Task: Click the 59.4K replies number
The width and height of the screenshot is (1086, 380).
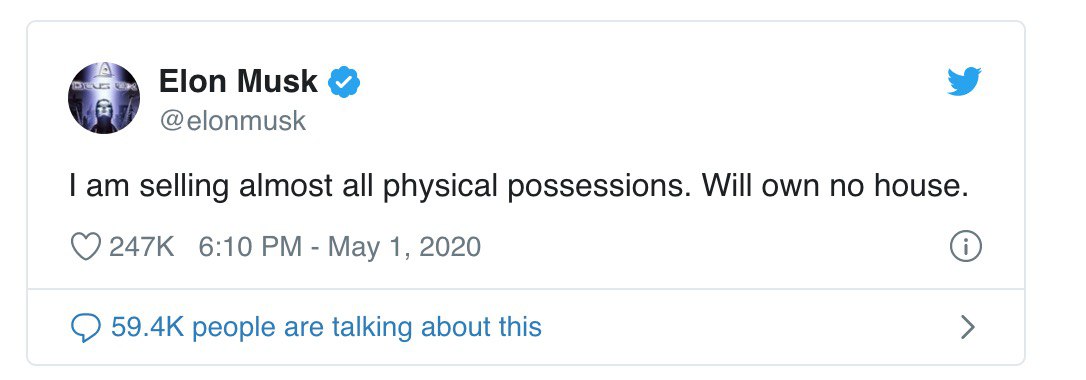Action: click(x=148, y=326)
